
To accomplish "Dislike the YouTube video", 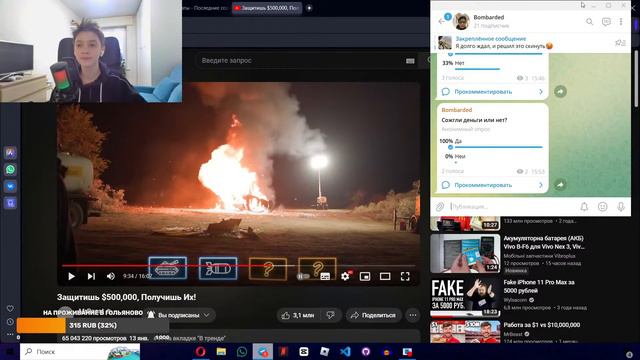I will [330, 315].
